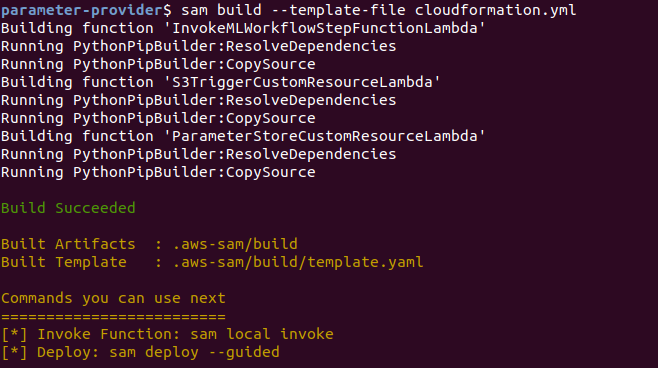Click the parameter-provider shell prompt

coord(86,10)
